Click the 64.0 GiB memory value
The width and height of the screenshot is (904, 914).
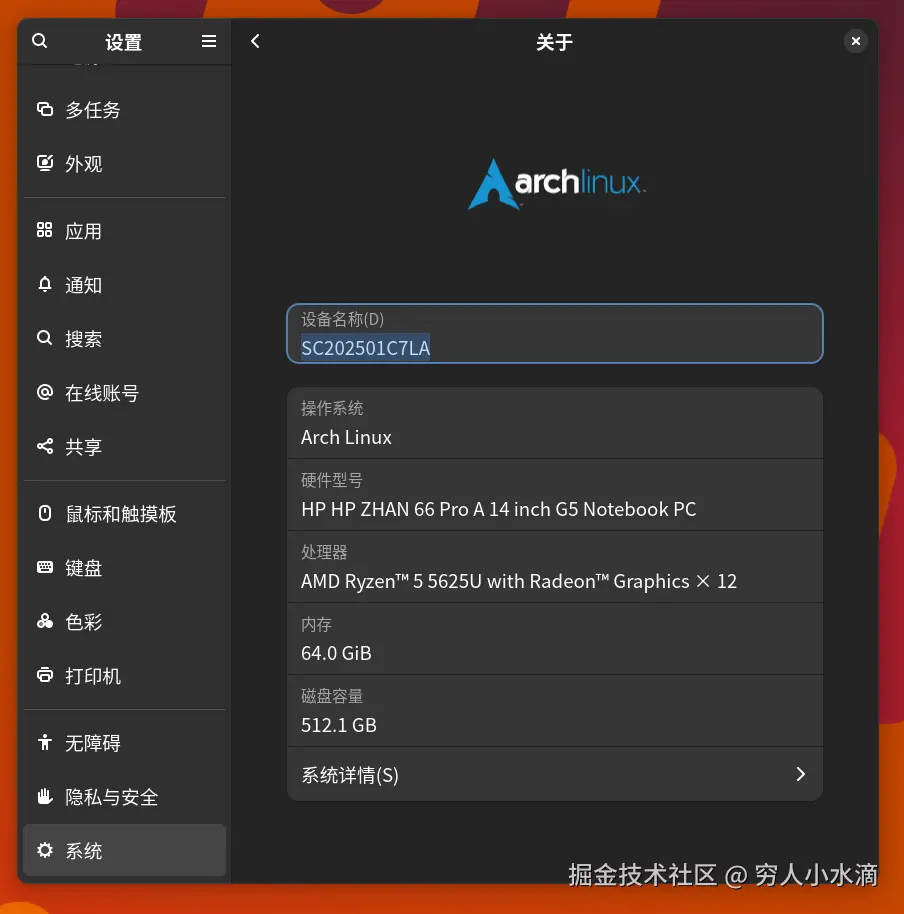pyautogui.click(x=336, y=653)
